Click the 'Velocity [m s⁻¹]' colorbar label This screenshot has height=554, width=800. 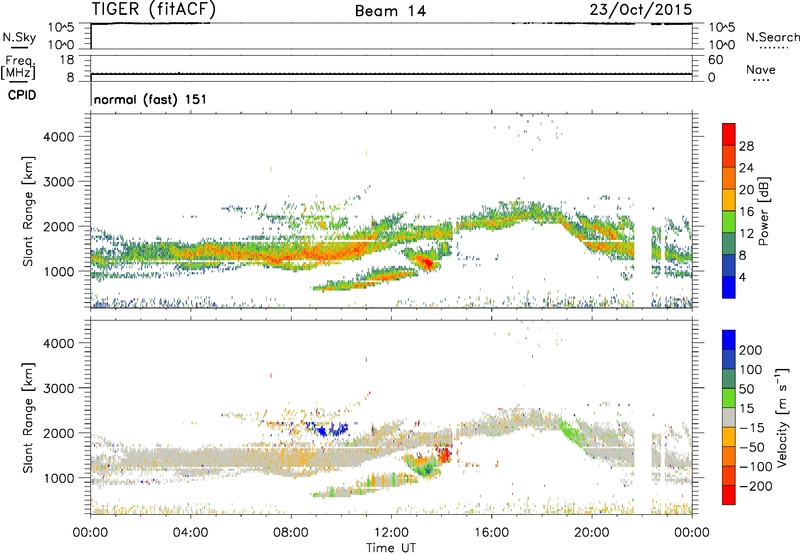pos(782,417)
